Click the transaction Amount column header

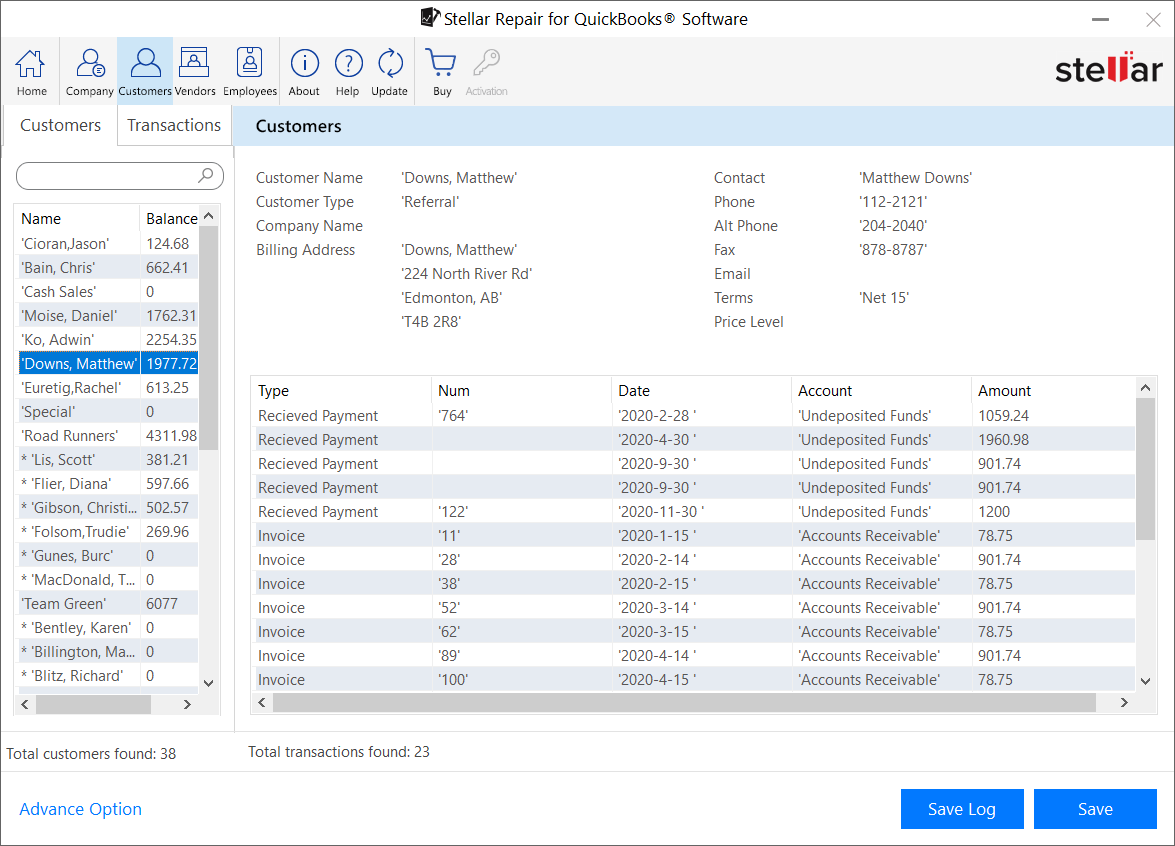tap(1054, 390)
